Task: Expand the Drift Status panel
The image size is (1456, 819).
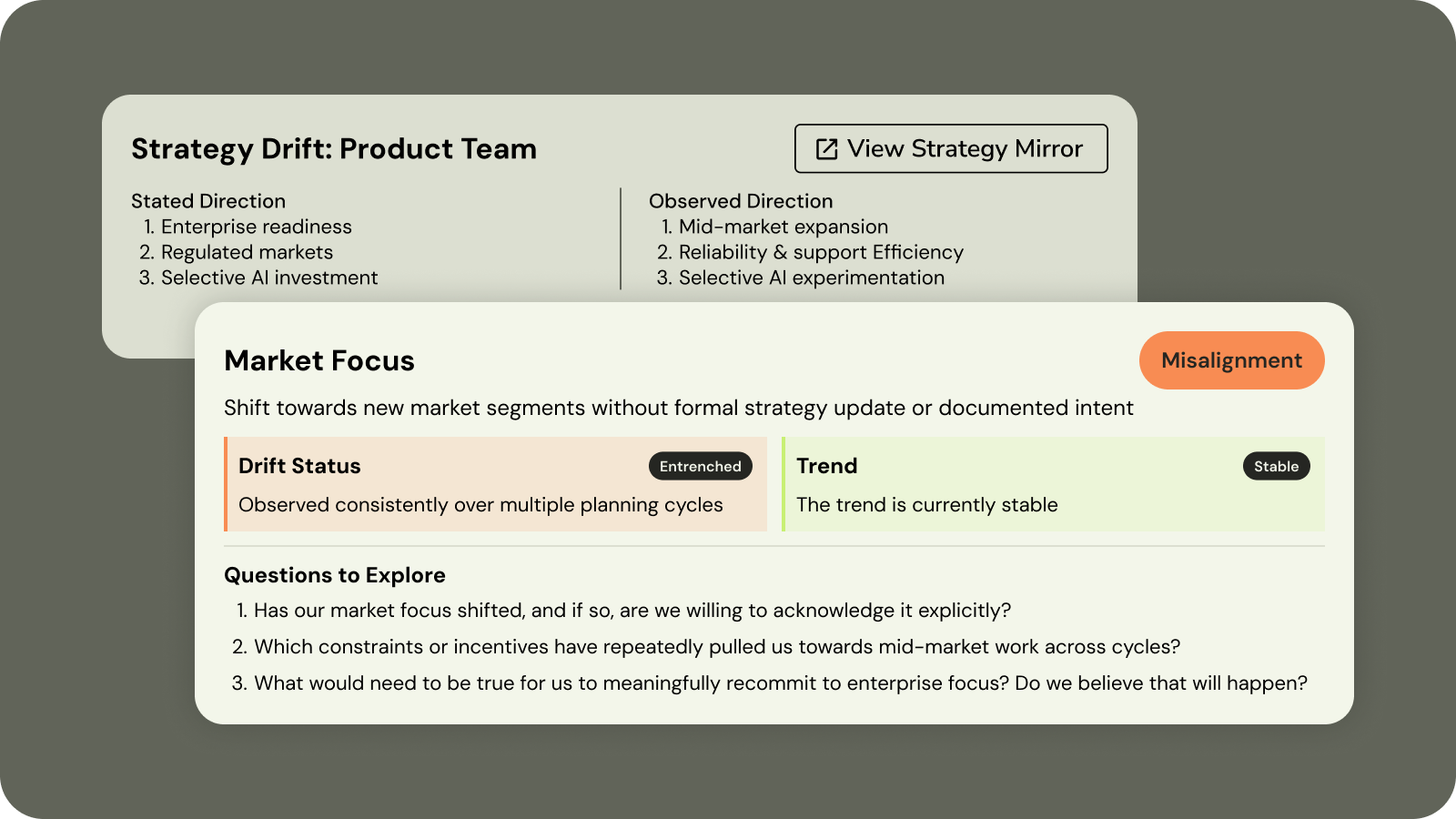Action: (x=496, y=483)
